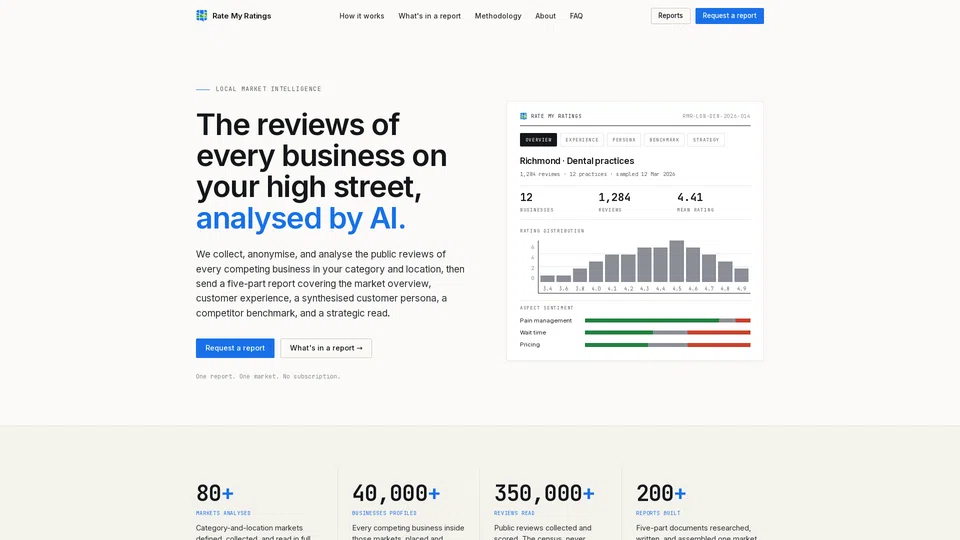The height and width of the screenshot is (540, 960).
Task: Click the small logo in the report card header
Action: click(523, 116)
